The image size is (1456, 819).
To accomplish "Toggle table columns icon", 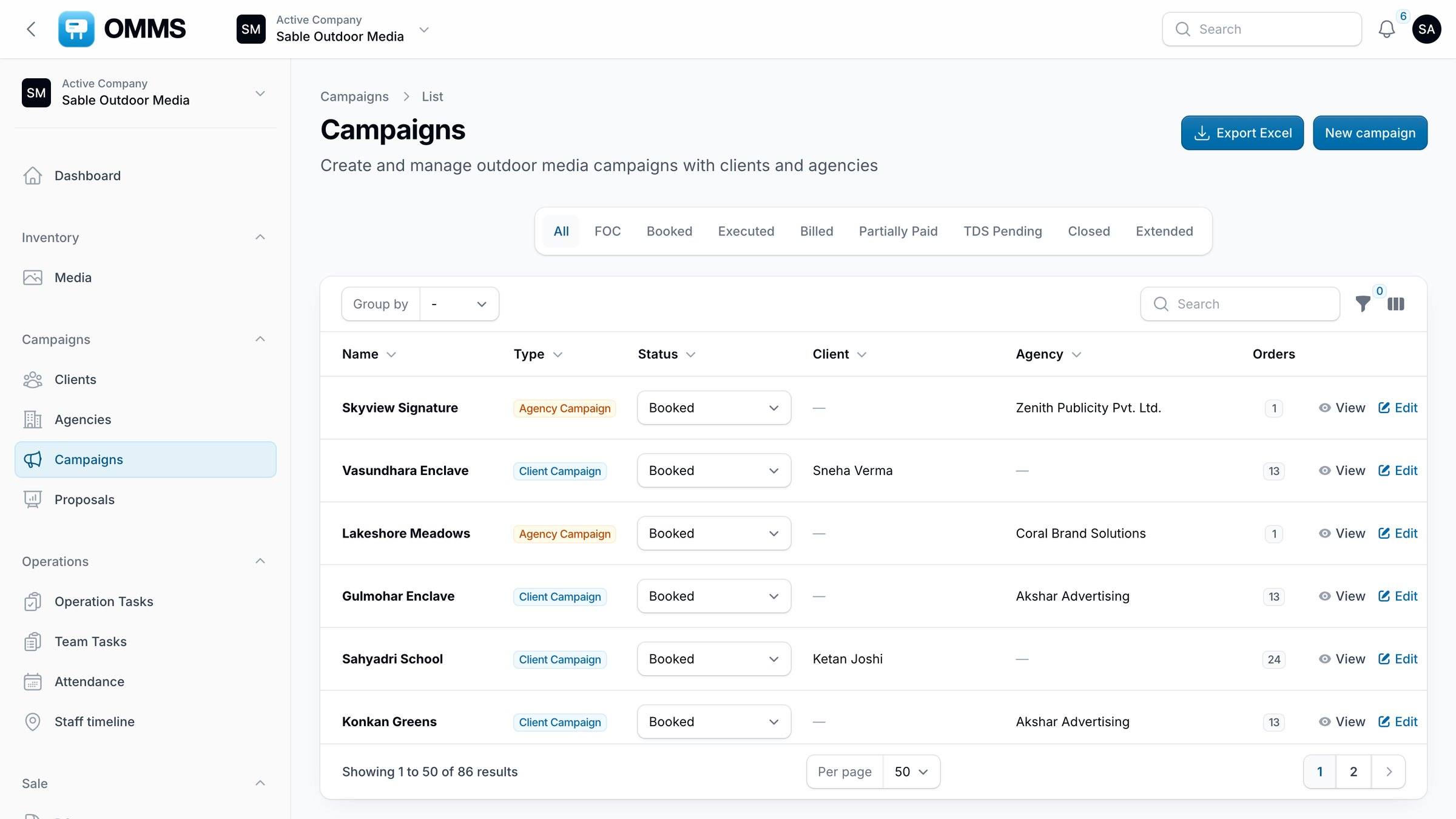I will (x=1396, y=304).
